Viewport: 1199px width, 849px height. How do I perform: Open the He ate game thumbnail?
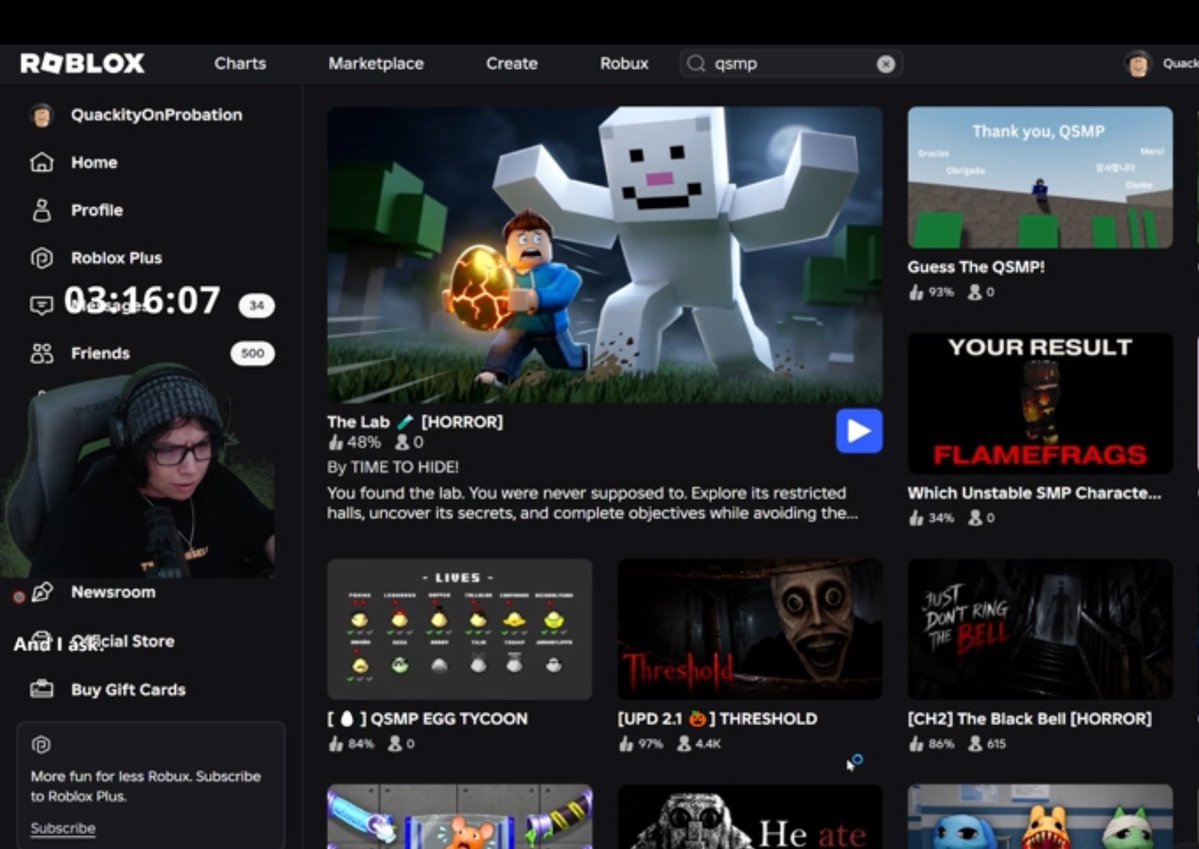tap(750, 816)
